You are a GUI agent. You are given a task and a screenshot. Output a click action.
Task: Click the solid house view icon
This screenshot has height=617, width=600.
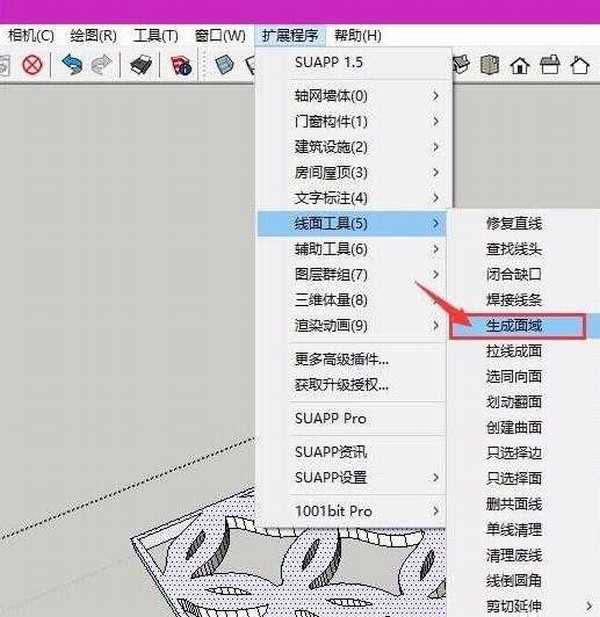coord(519,66)
